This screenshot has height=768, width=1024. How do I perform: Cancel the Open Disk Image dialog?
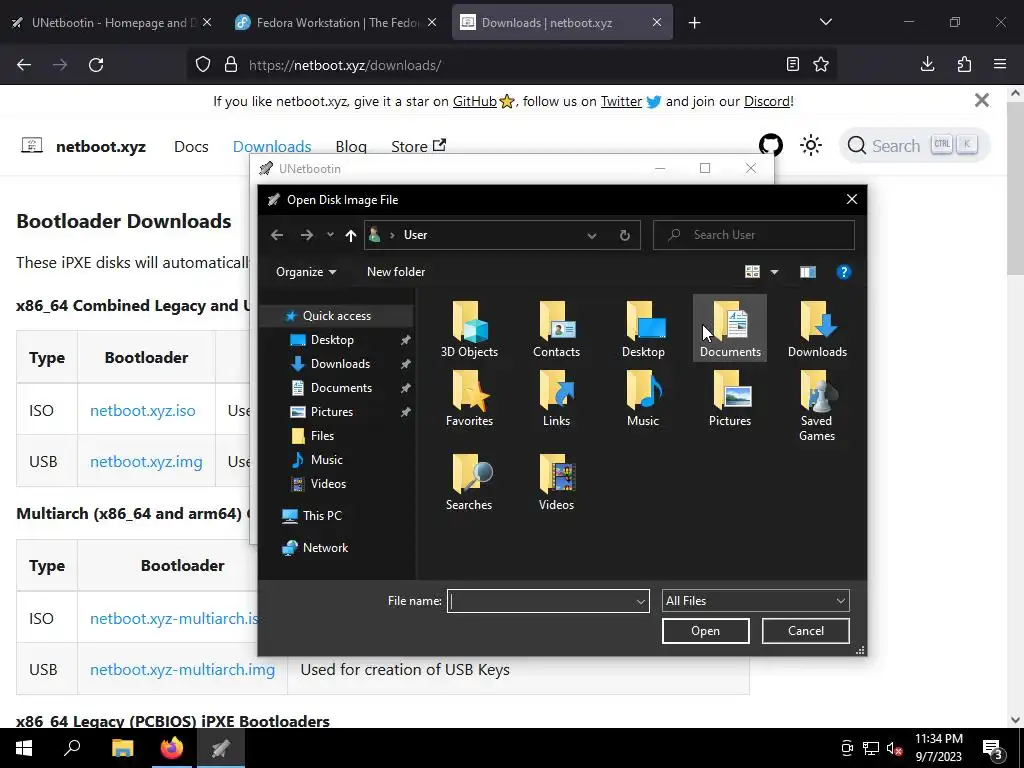805,631
